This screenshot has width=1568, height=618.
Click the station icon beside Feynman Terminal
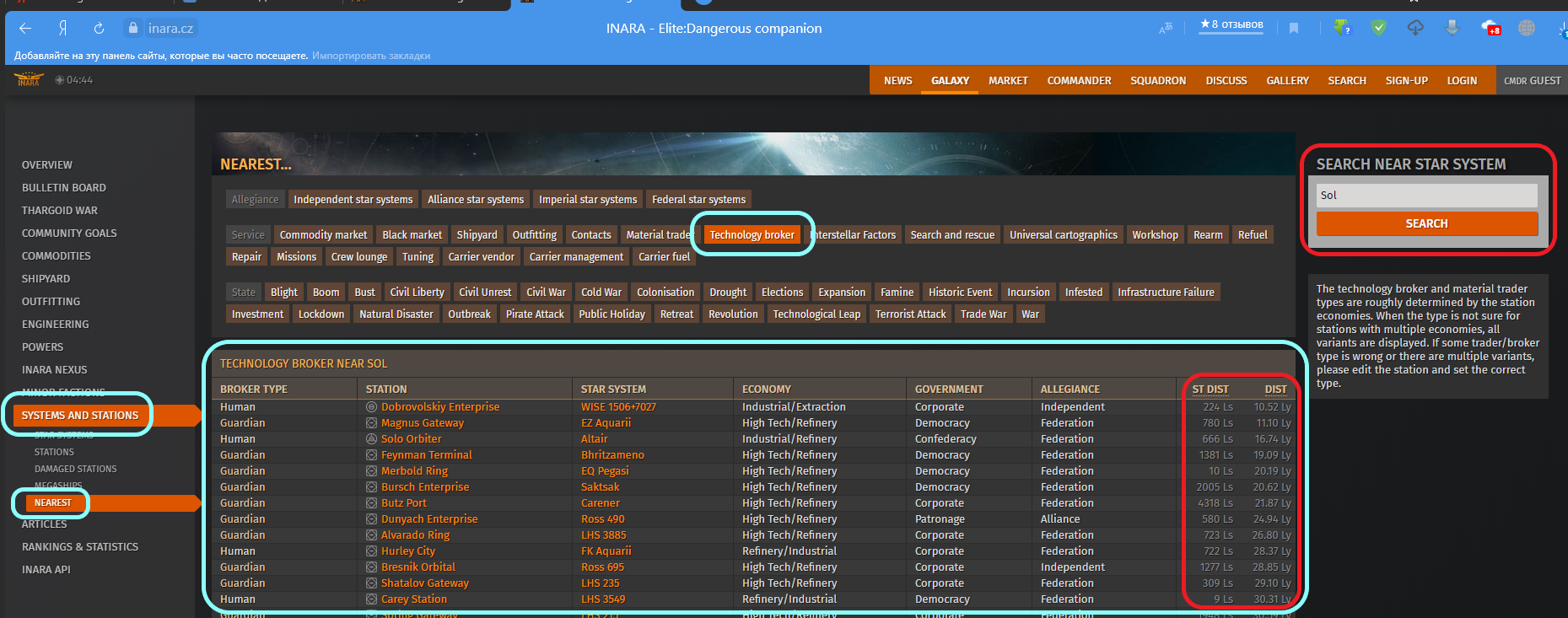pyautogui.click(x=371, y=455)
